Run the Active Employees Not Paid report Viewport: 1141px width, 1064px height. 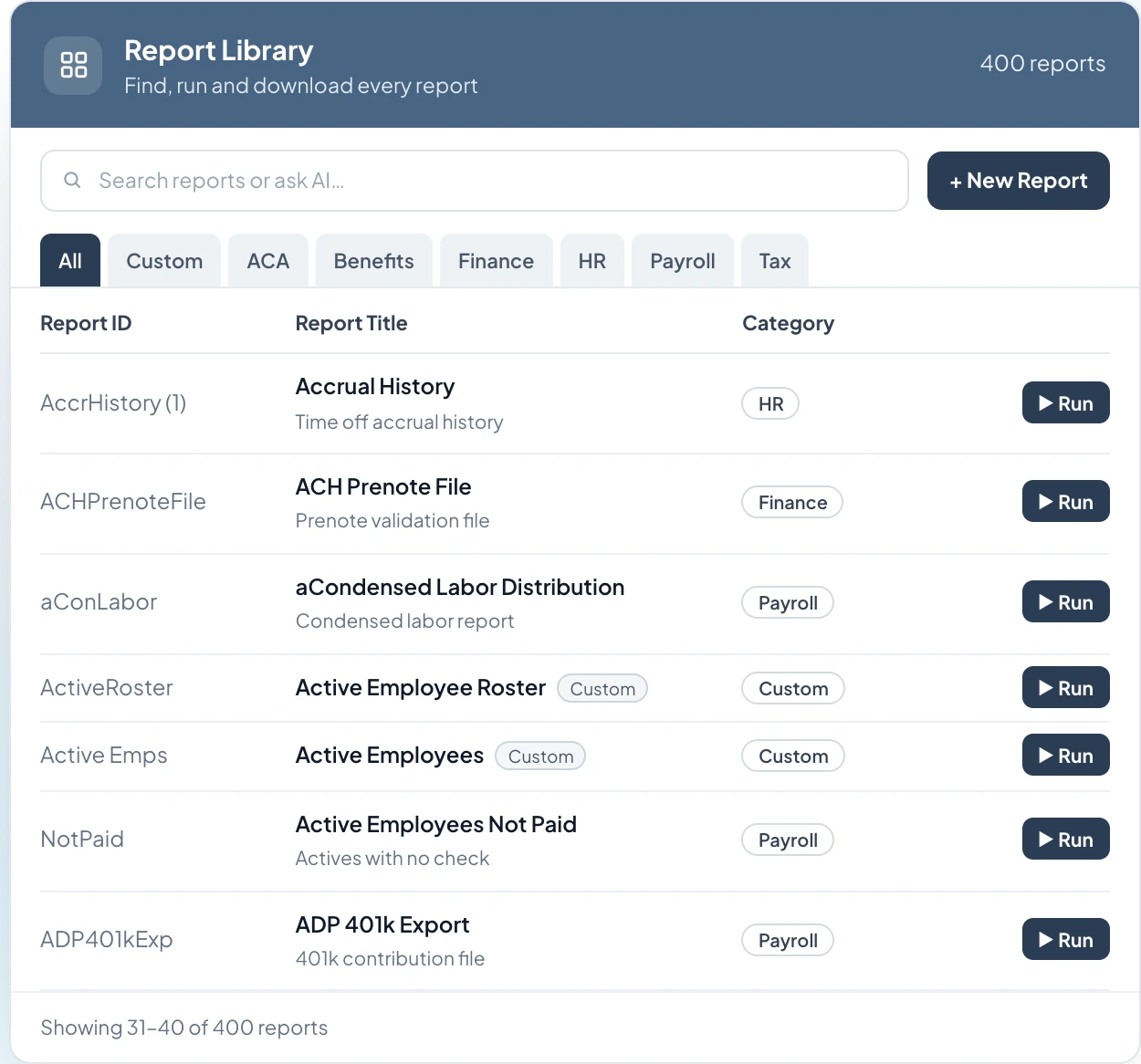(1066, 839)
